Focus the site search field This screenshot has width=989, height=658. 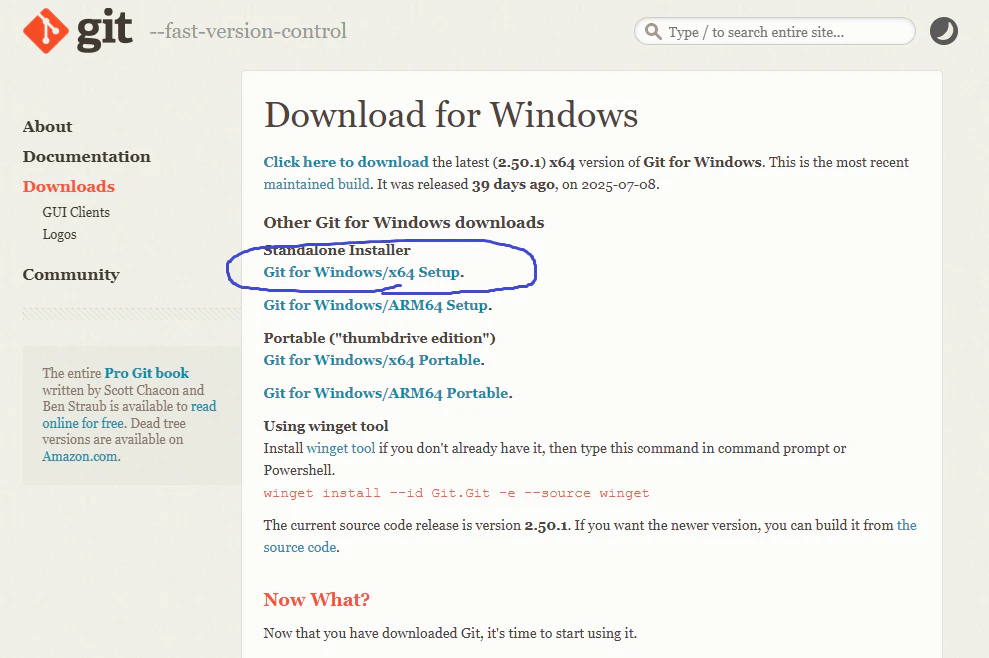[775, 32]
